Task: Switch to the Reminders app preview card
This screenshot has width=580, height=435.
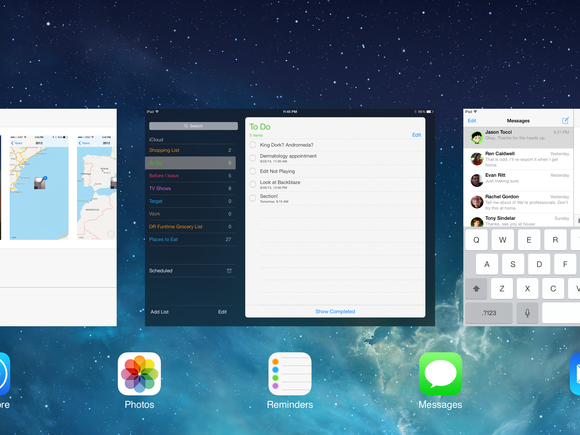Action: [290, 217]
